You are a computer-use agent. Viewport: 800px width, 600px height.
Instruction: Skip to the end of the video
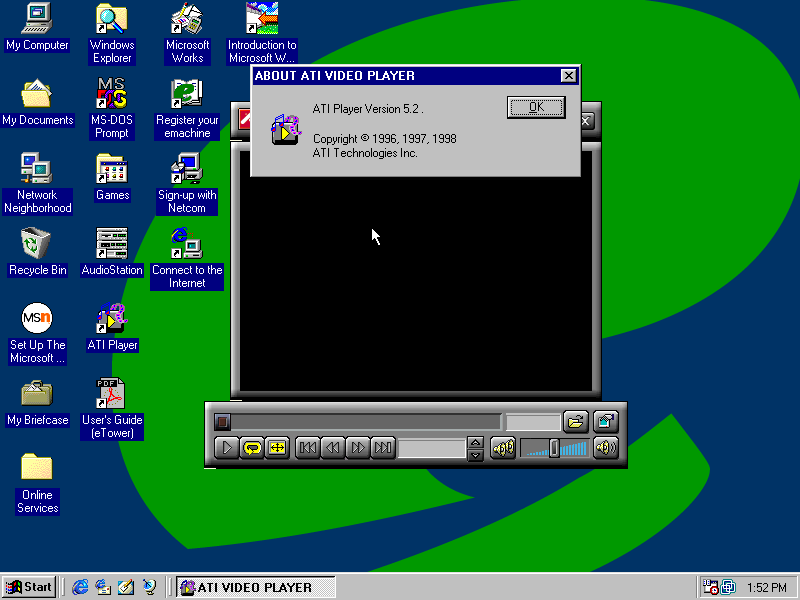383,448
